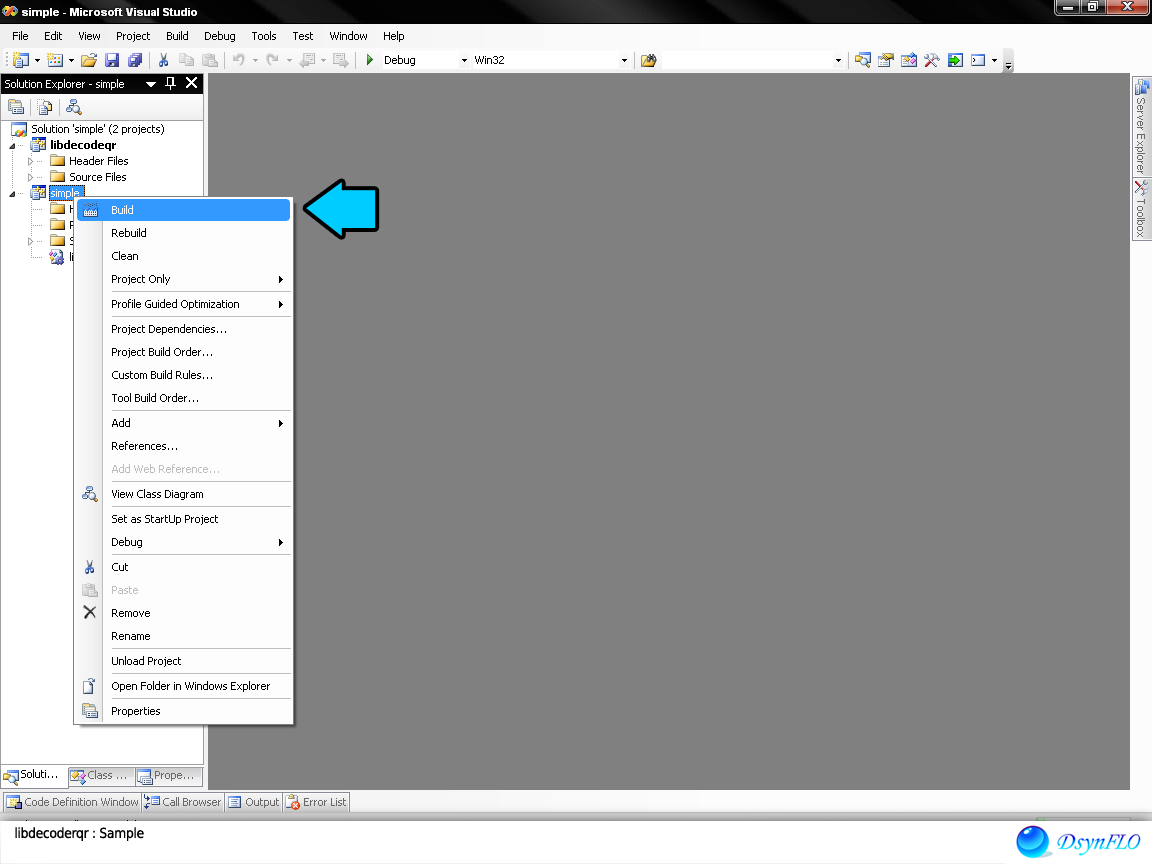The image size is (1152, 864).
Task: Select Project Dependencies... menu entry
Action: (x=184, y=329)
